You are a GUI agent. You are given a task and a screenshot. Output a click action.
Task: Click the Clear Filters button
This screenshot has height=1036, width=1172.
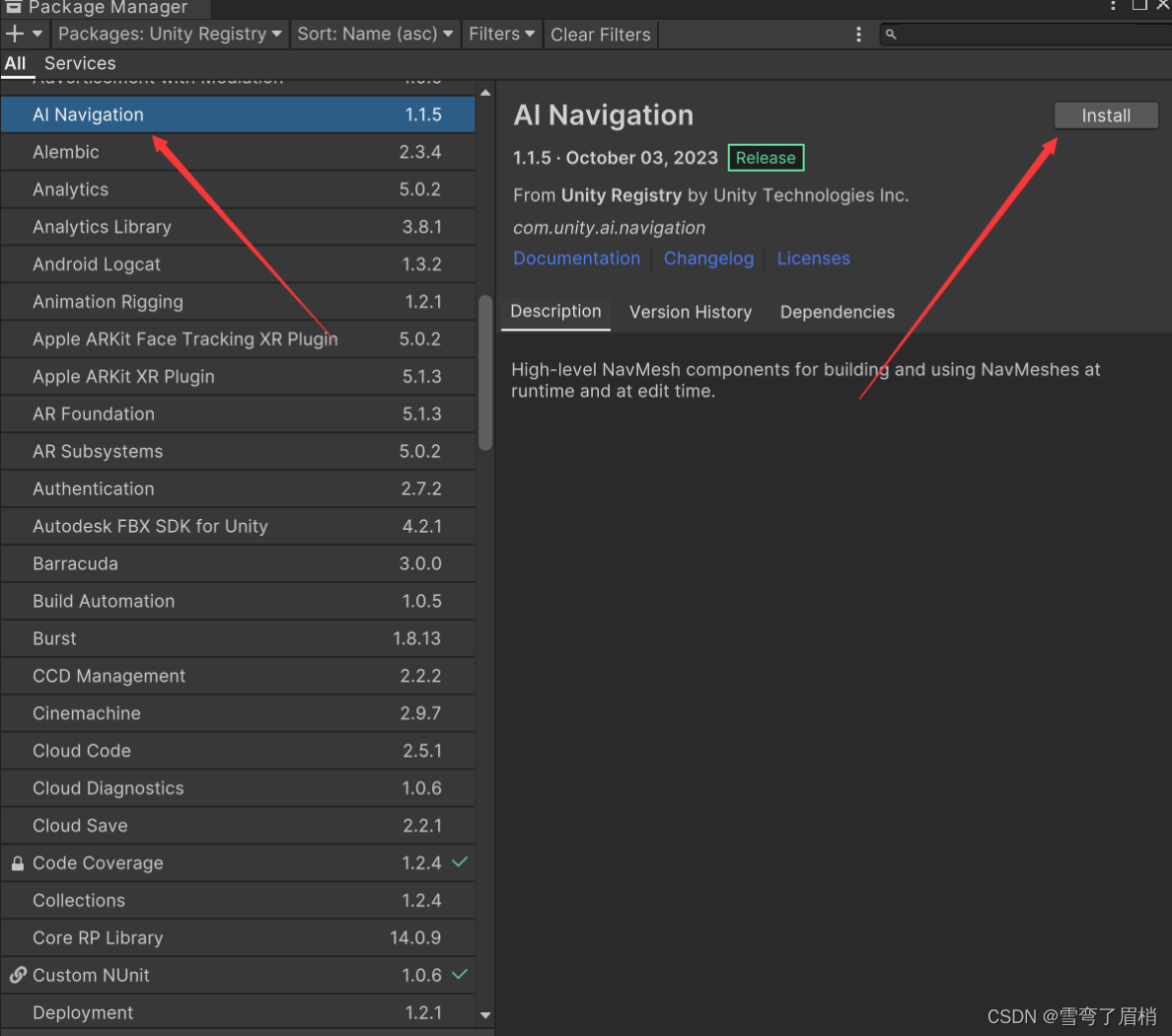[600, 35]
